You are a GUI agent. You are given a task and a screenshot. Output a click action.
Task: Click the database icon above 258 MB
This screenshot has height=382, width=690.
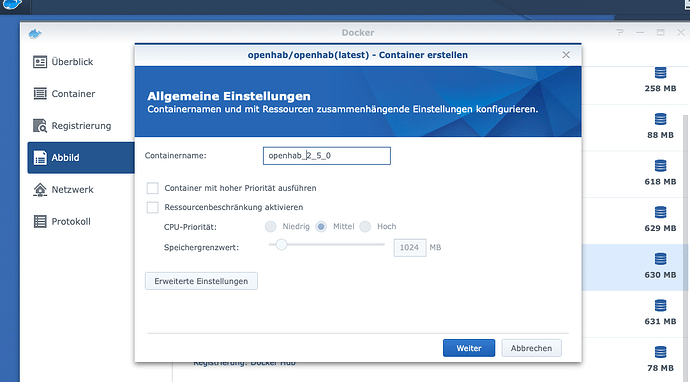(x=661, y=73)
